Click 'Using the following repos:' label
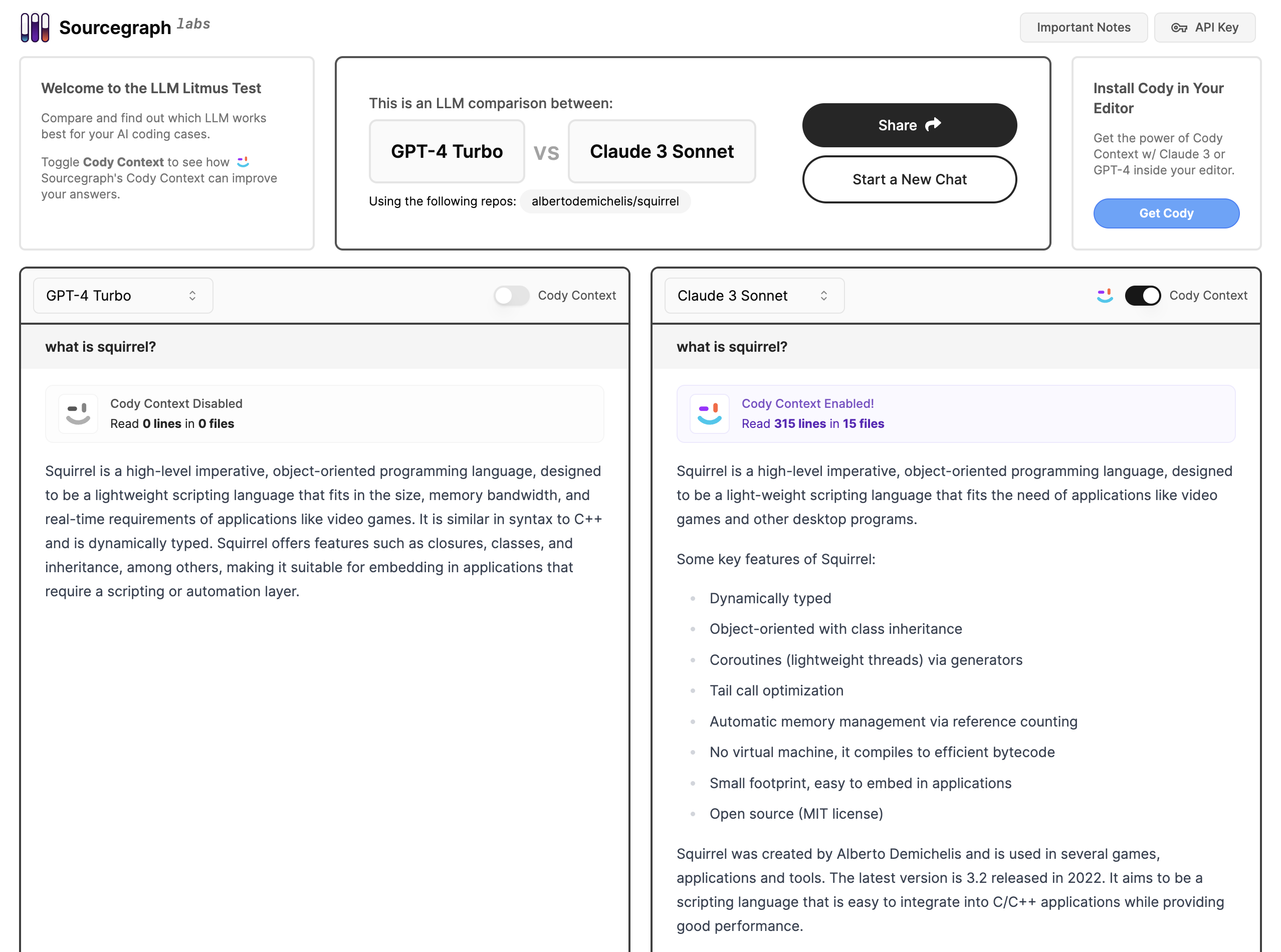The height and width of the screenshot is (952, 1281). 443,201
